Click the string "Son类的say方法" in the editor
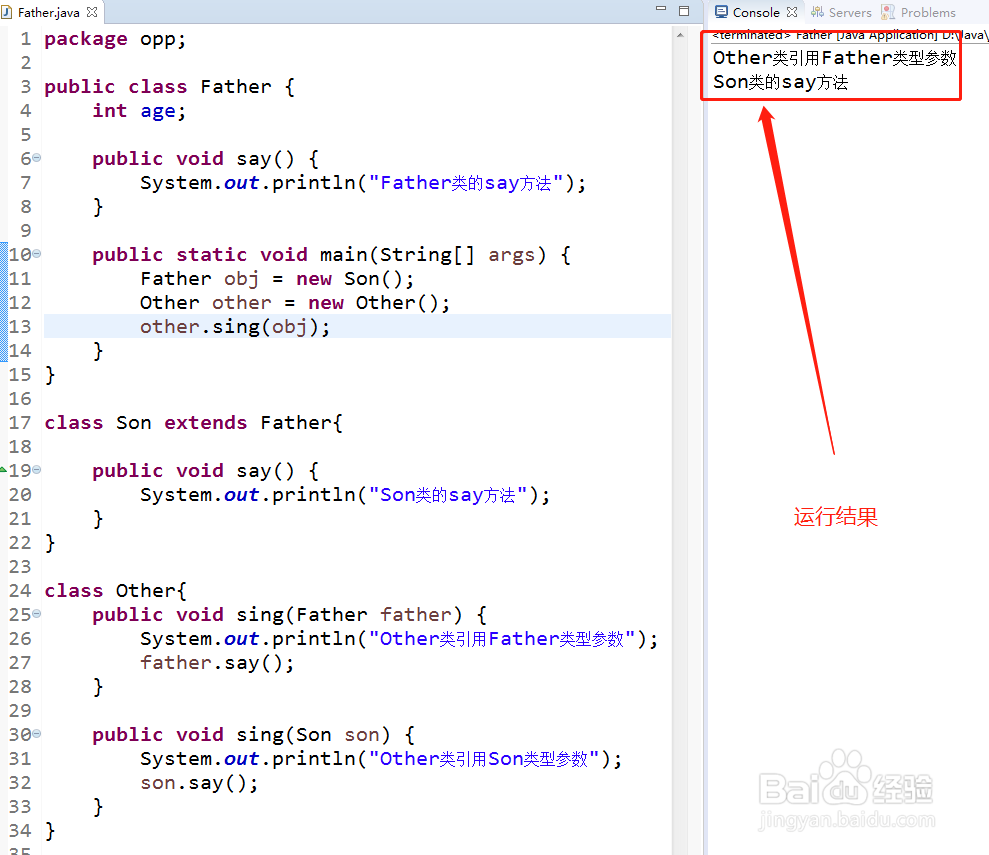The image size is (989, 855). point(448,495)
